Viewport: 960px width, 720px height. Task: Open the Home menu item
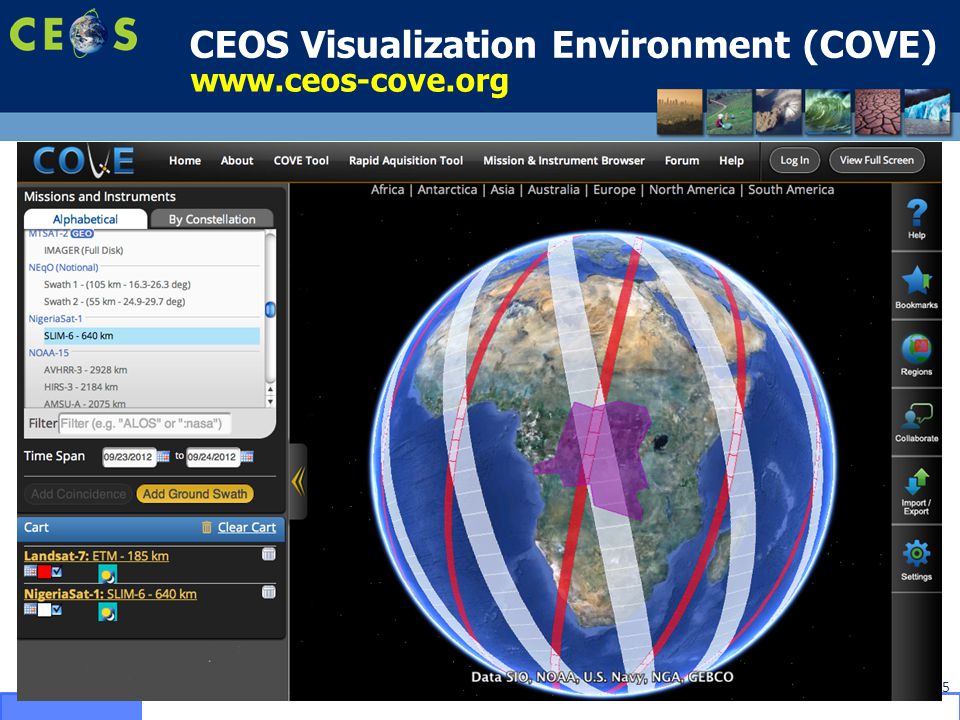coord(185,160)
